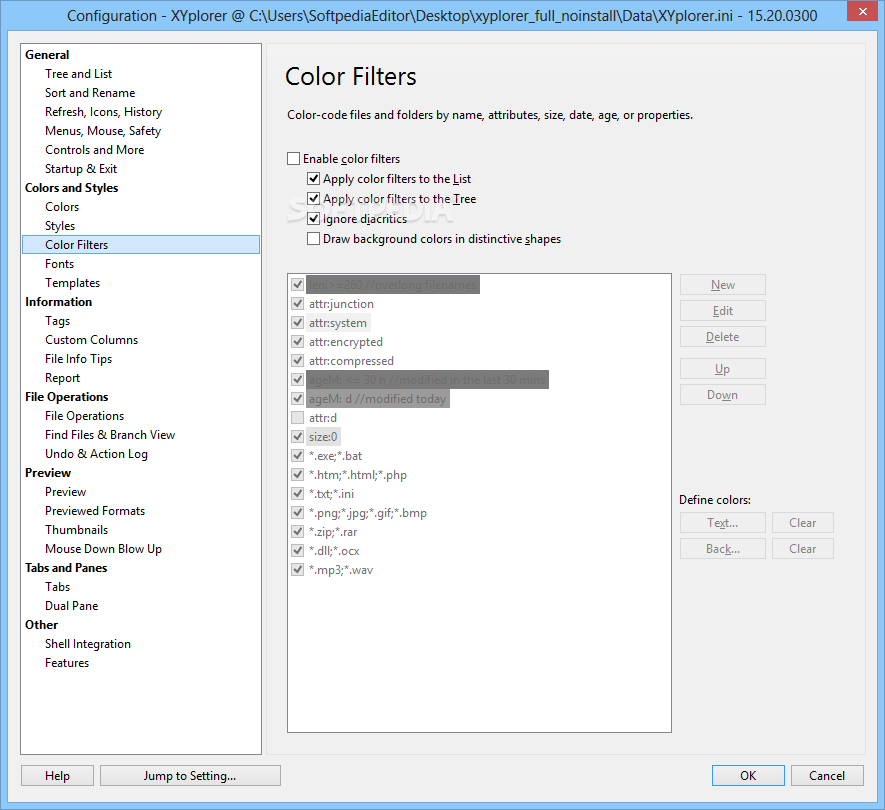Open Help for configuration
The image size is (885, 810).
point(58,776)
